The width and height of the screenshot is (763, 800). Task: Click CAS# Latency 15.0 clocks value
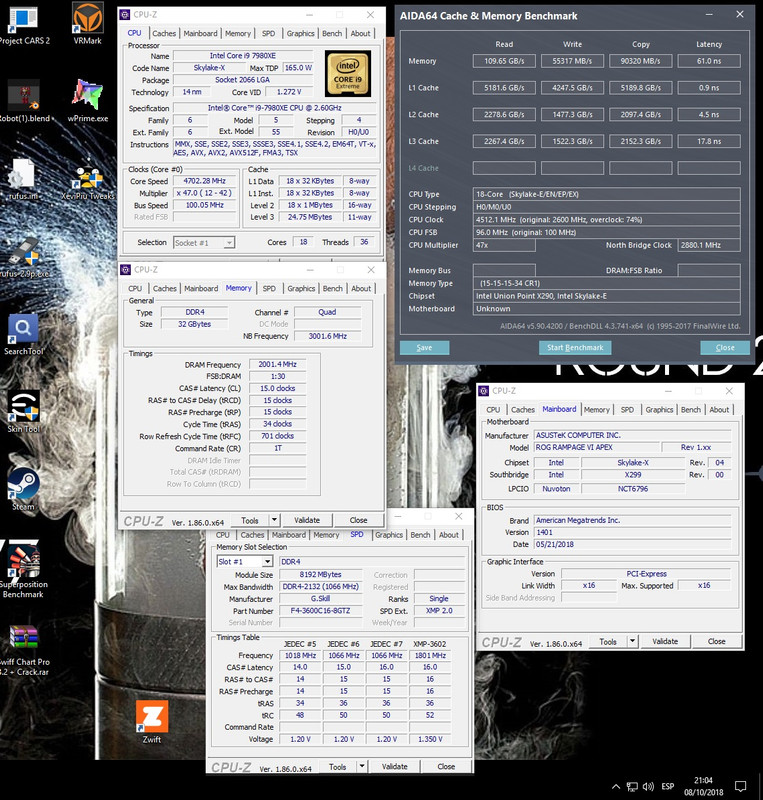pos(277,388)
